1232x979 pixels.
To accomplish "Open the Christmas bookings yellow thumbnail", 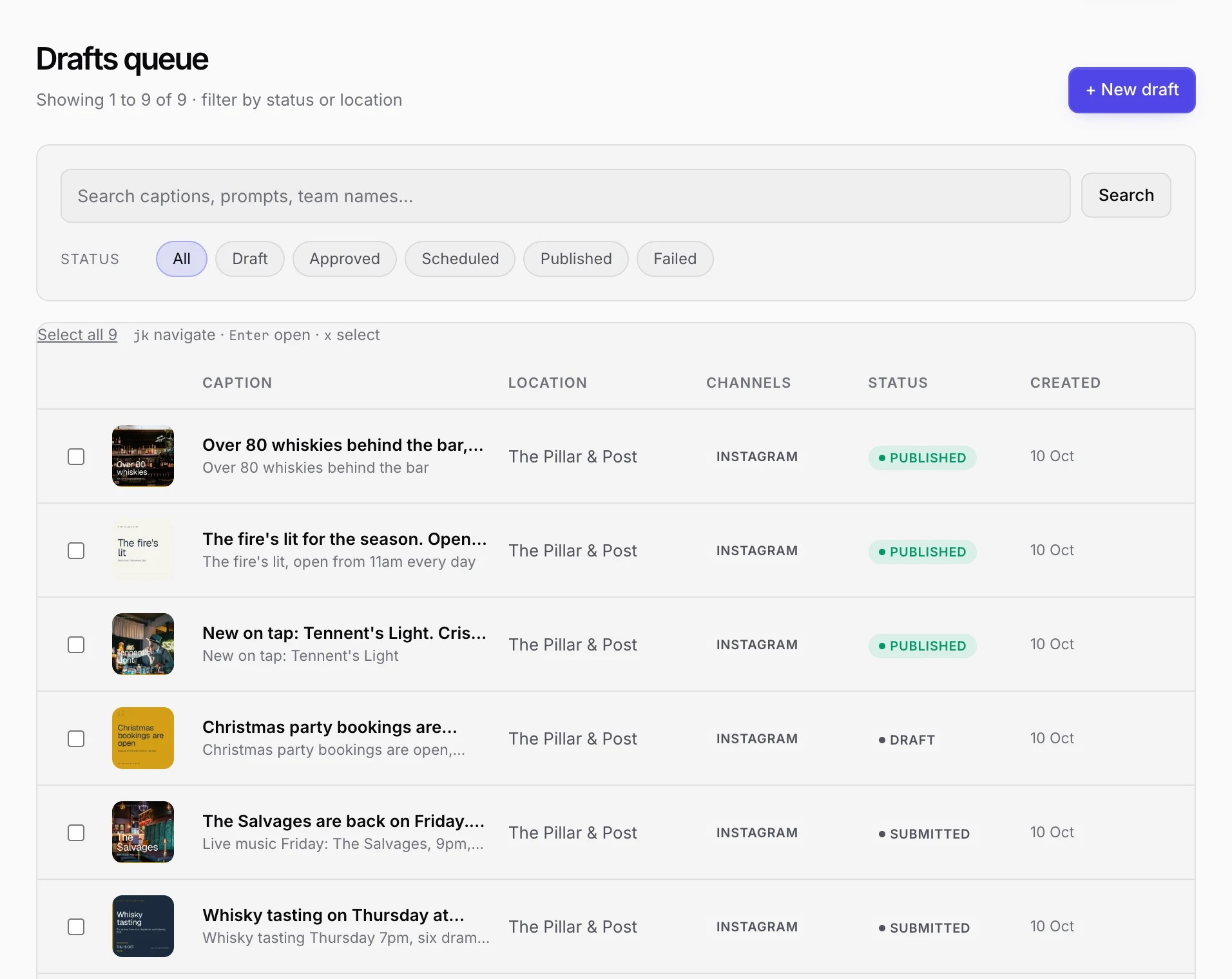I will coord(143,738).
